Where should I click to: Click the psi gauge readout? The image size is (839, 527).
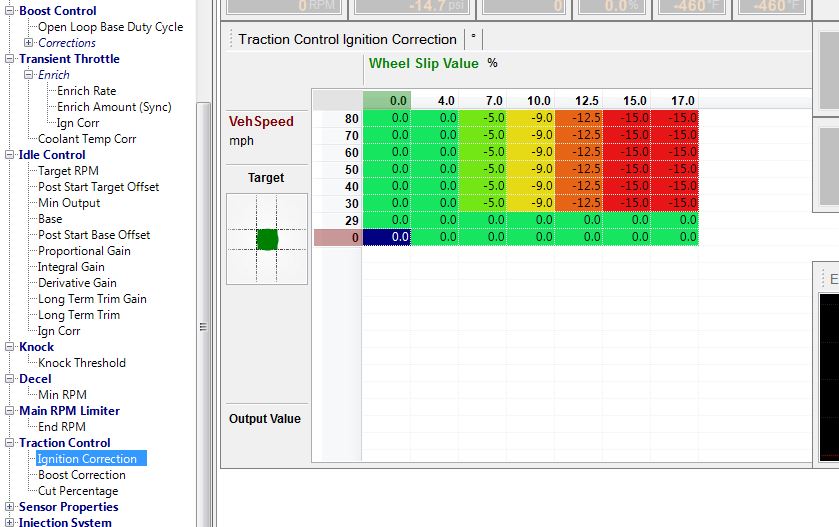(x=414, y=7)
